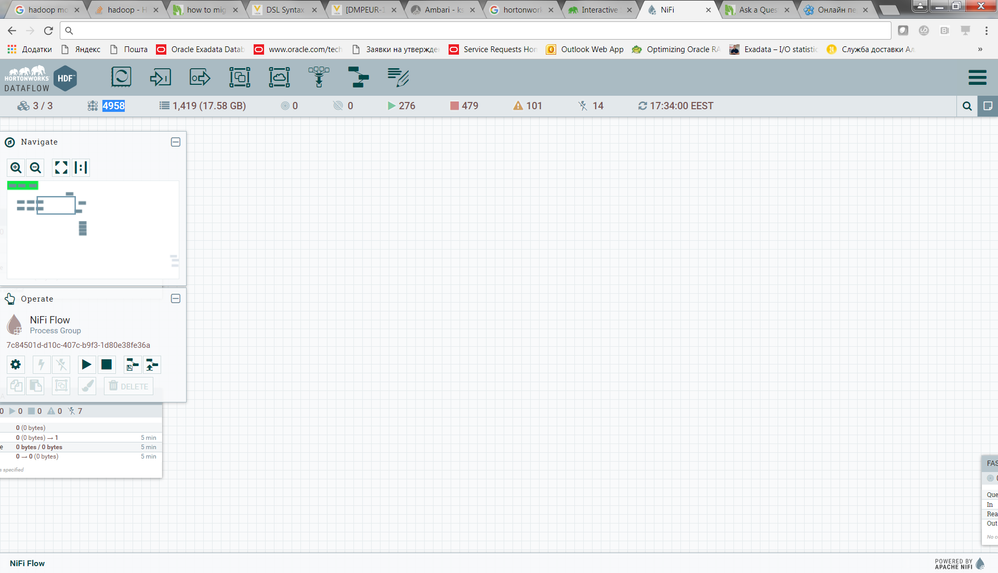This screenshot has height=573, width=998.
Task: Zoom out using Navigate panel
Action: pos(36,167)
